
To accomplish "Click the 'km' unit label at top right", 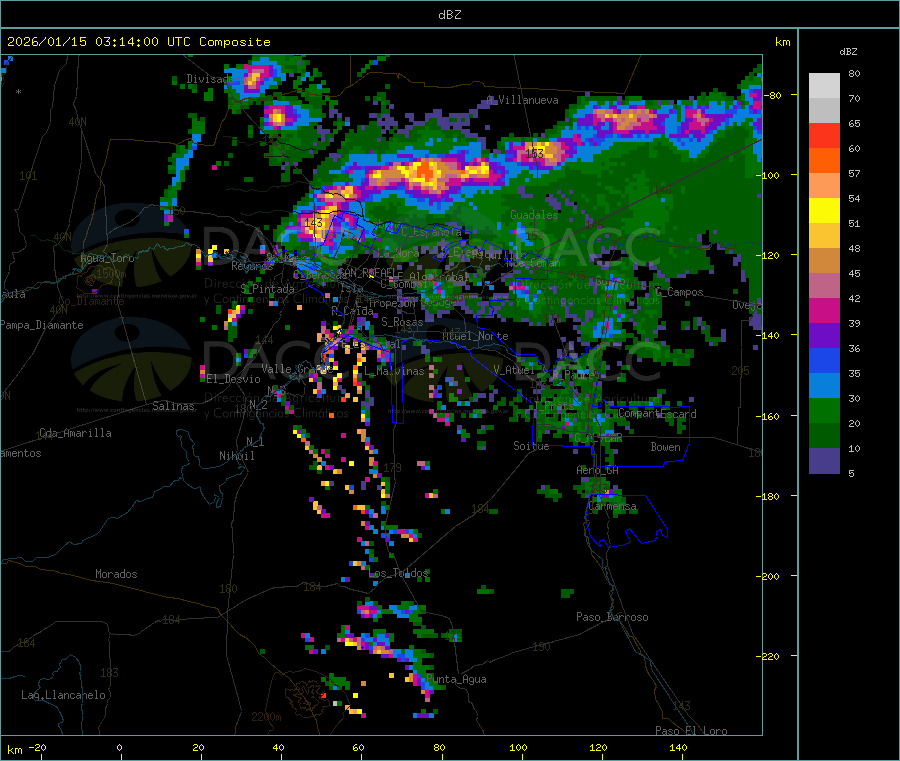I will [782, 42].
